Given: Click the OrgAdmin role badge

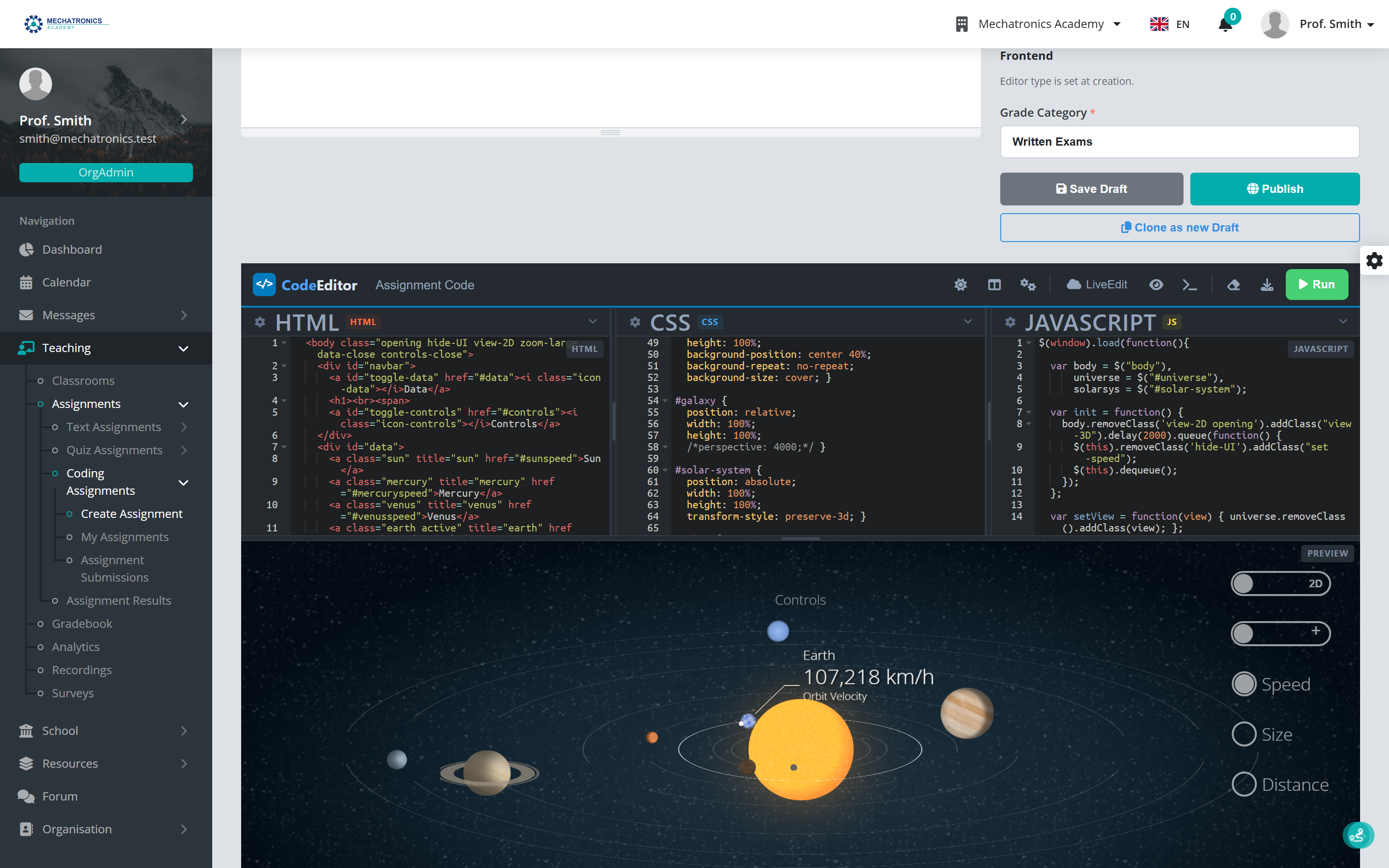Looking at the screenshot, I should (106, 172).
